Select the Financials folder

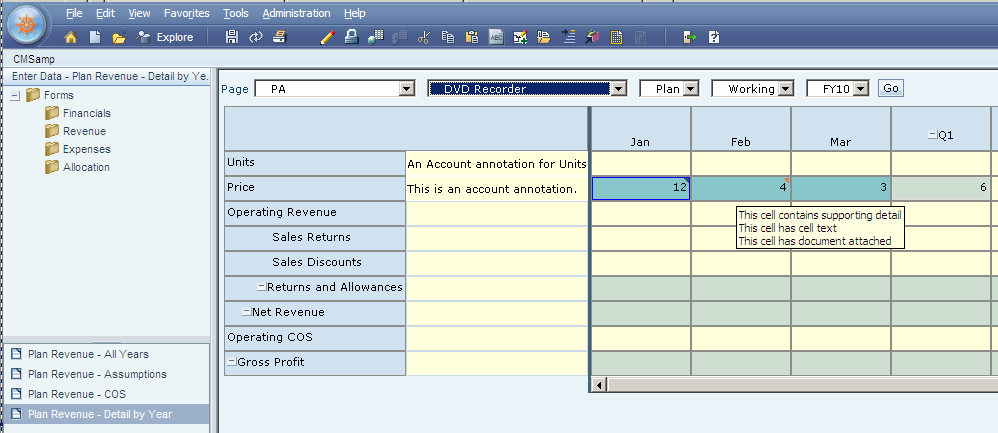[78, 113]
